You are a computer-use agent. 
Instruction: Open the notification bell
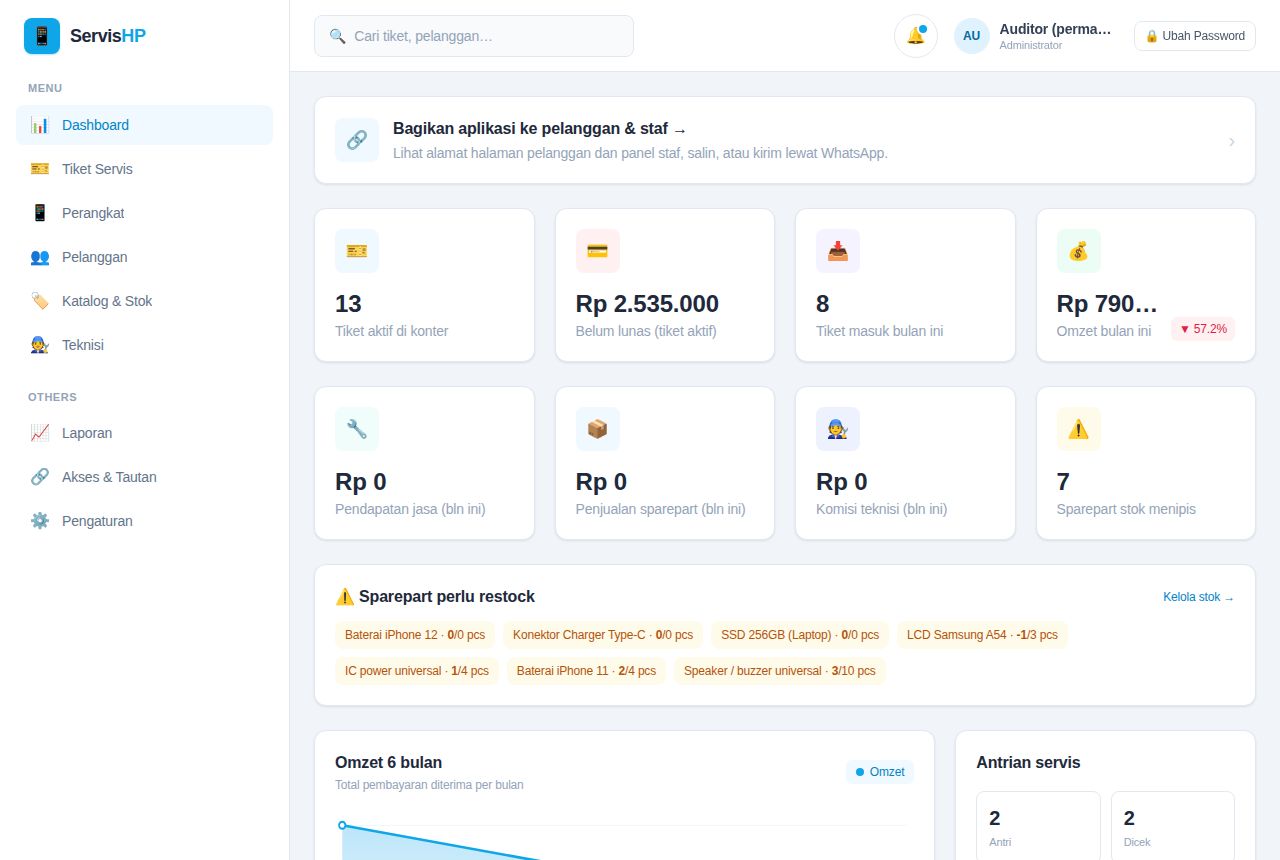[x=915, y=36]
